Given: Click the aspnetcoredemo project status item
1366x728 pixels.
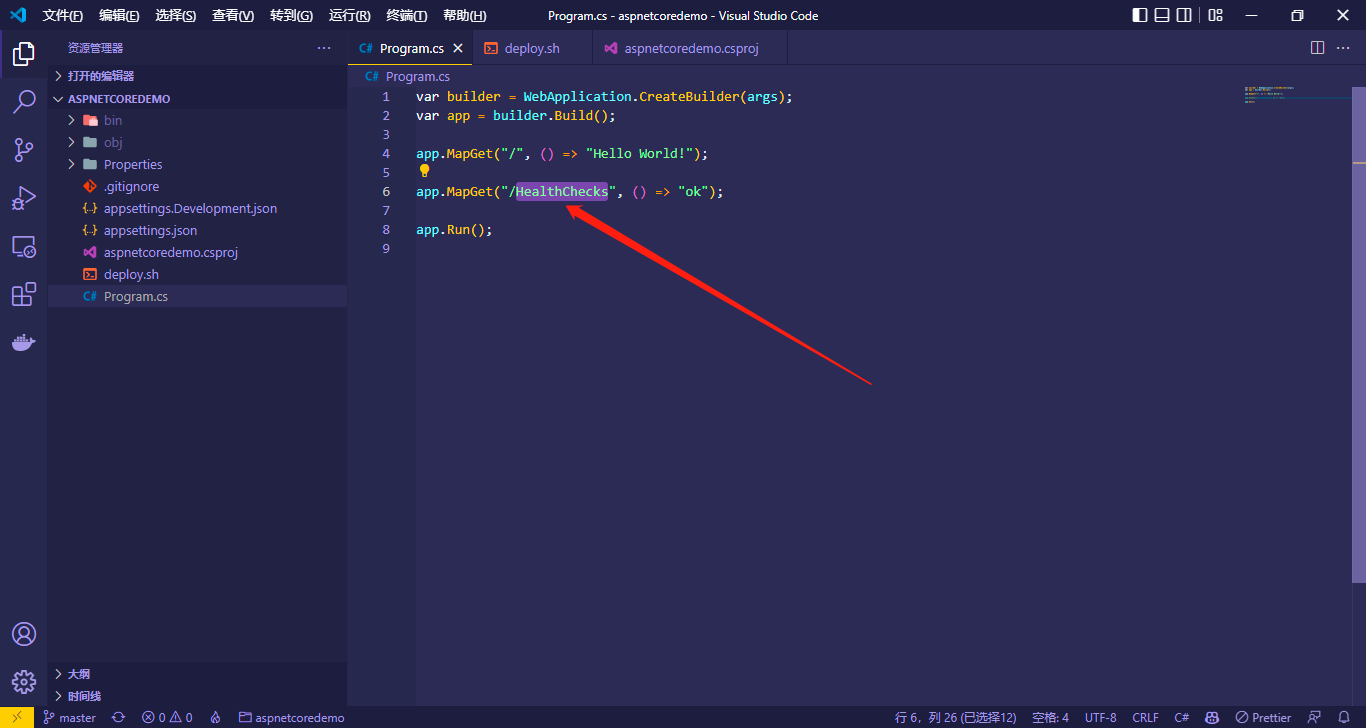Looking at the screenshot, I should (291, 717).
